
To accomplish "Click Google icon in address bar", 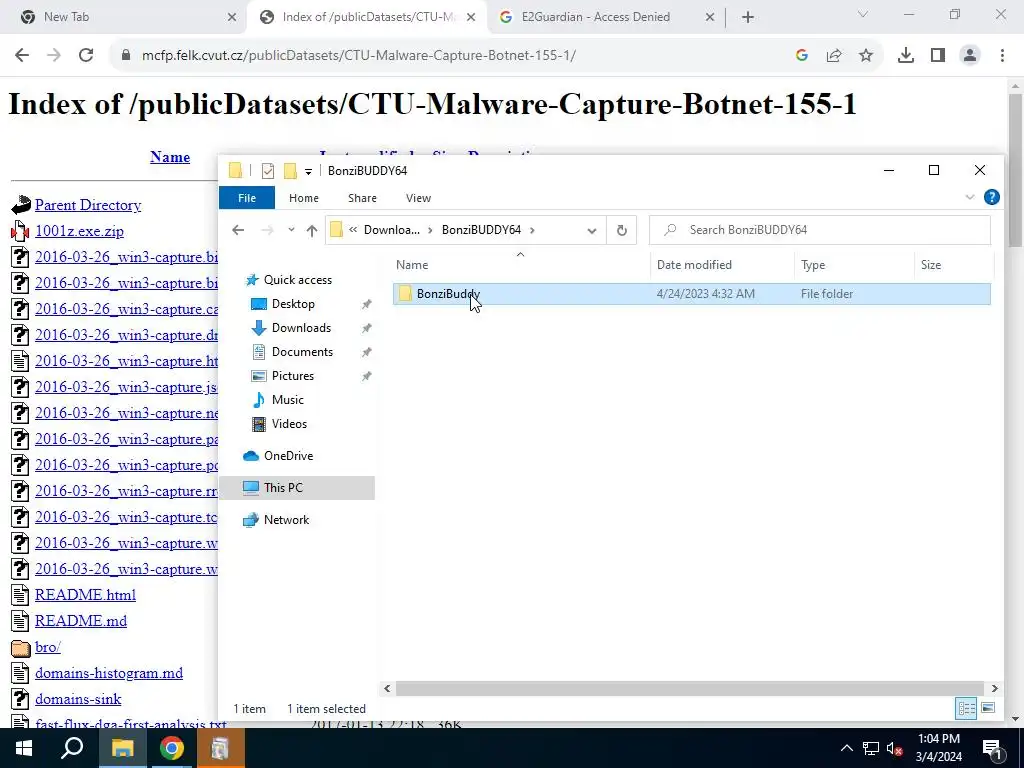I will coord(802,56).
